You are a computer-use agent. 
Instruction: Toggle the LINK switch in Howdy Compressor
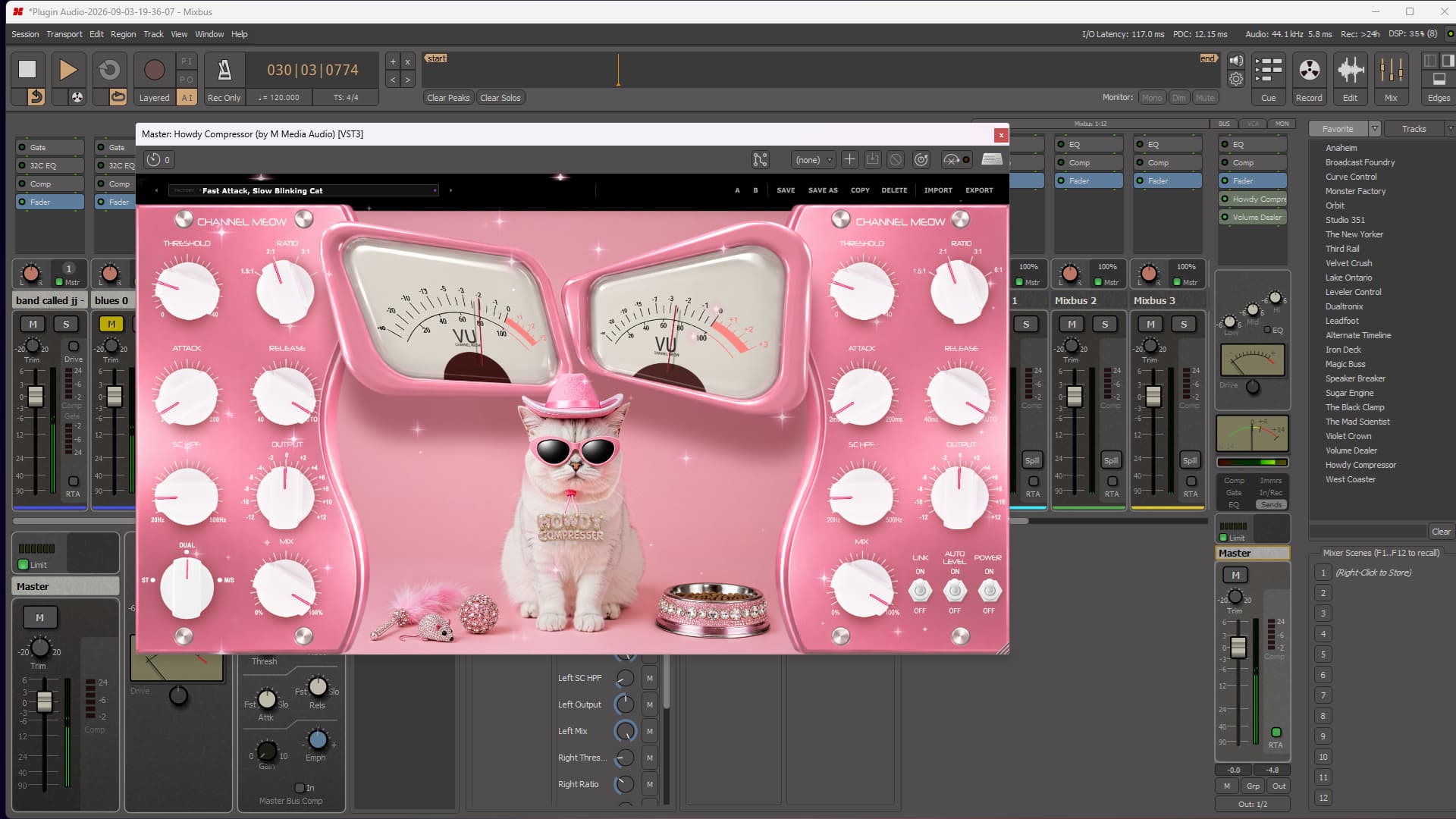920,590
